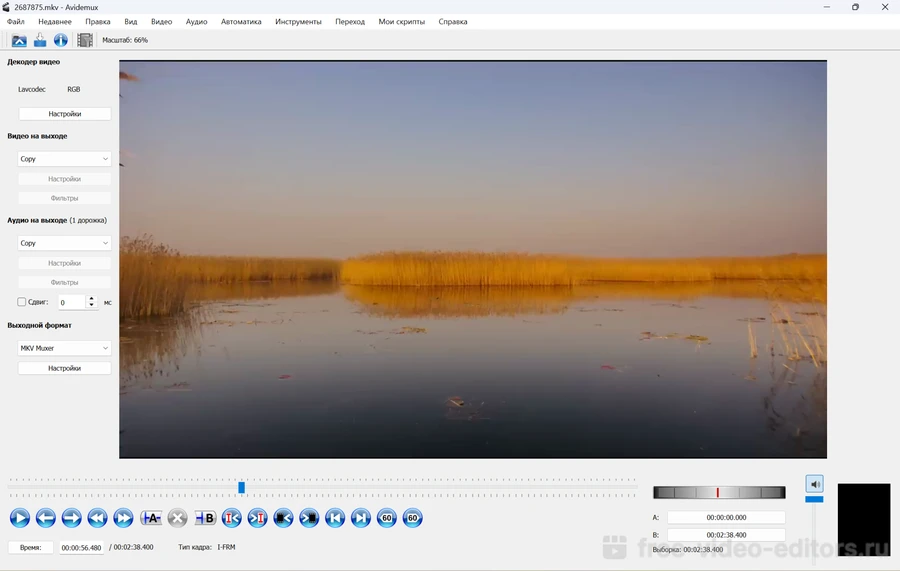Open the Инструменты menu
Viewport: 900px width, 571px height.
pyautogui.click(x=298, y=21)
